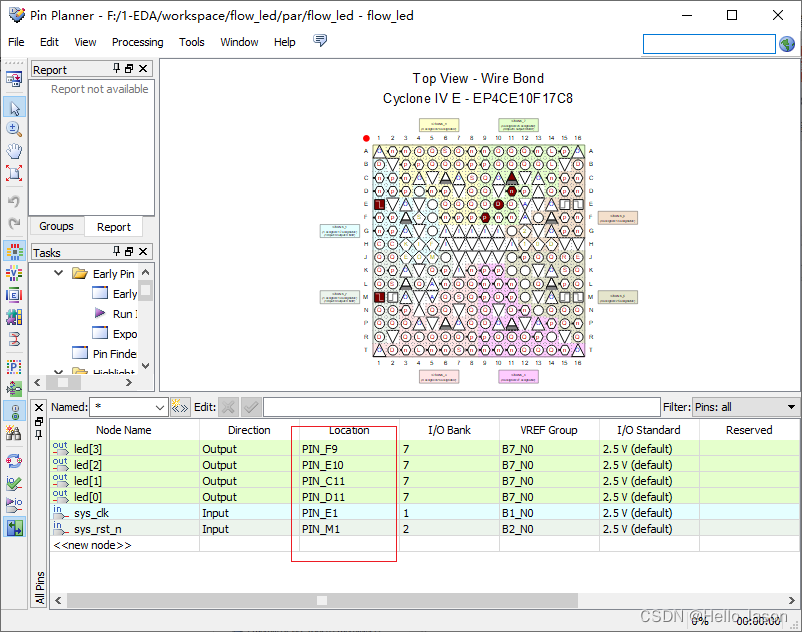This screenshot has height=632, width=802.
Task: Toggle the two-circle pin icon in sidebar
Action: tap(14, 411)
